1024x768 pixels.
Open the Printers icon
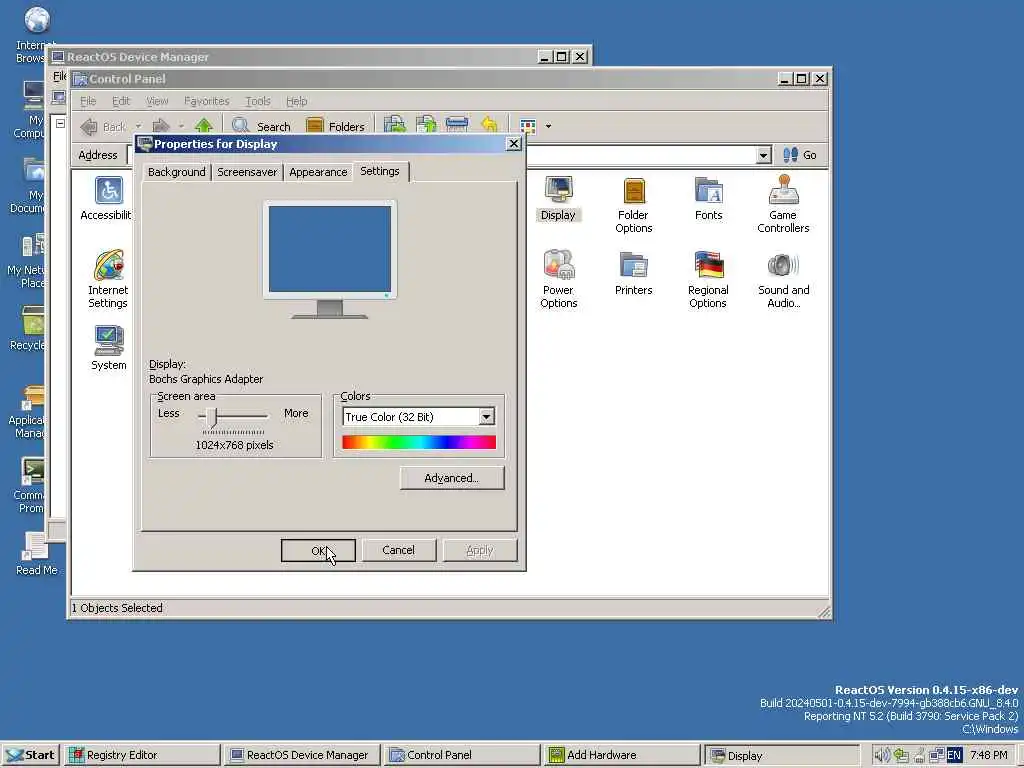click(x=633, y=273)
